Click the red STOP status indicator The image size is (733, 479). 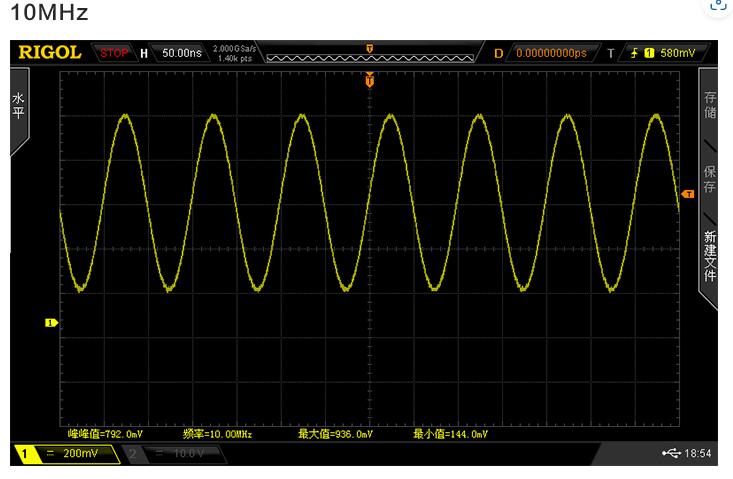pos(114,53)
